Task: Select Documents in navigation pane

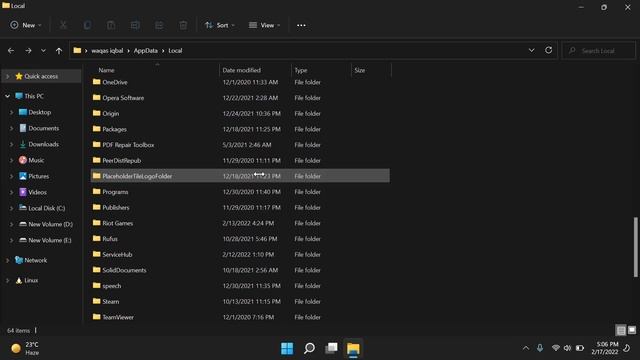Action: point(44,128)
